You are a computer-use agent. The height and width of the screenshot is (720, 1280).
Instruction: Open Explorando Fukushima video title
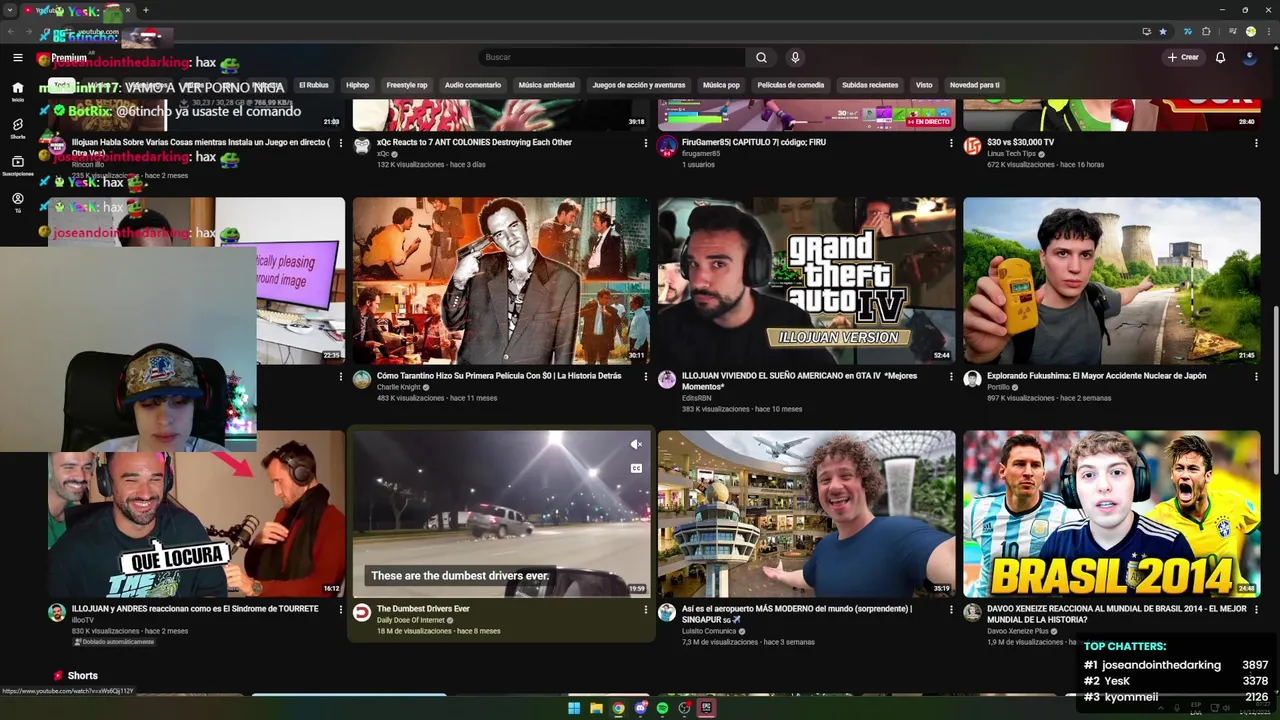[1096, 376]
